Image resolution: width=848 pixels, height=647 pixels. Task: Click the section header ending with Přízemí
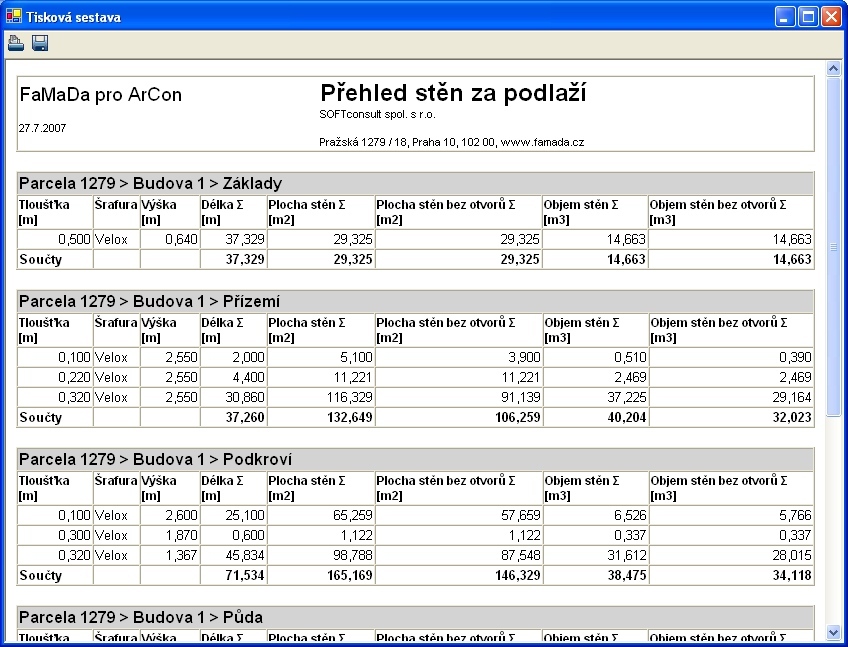coord(415,301)
